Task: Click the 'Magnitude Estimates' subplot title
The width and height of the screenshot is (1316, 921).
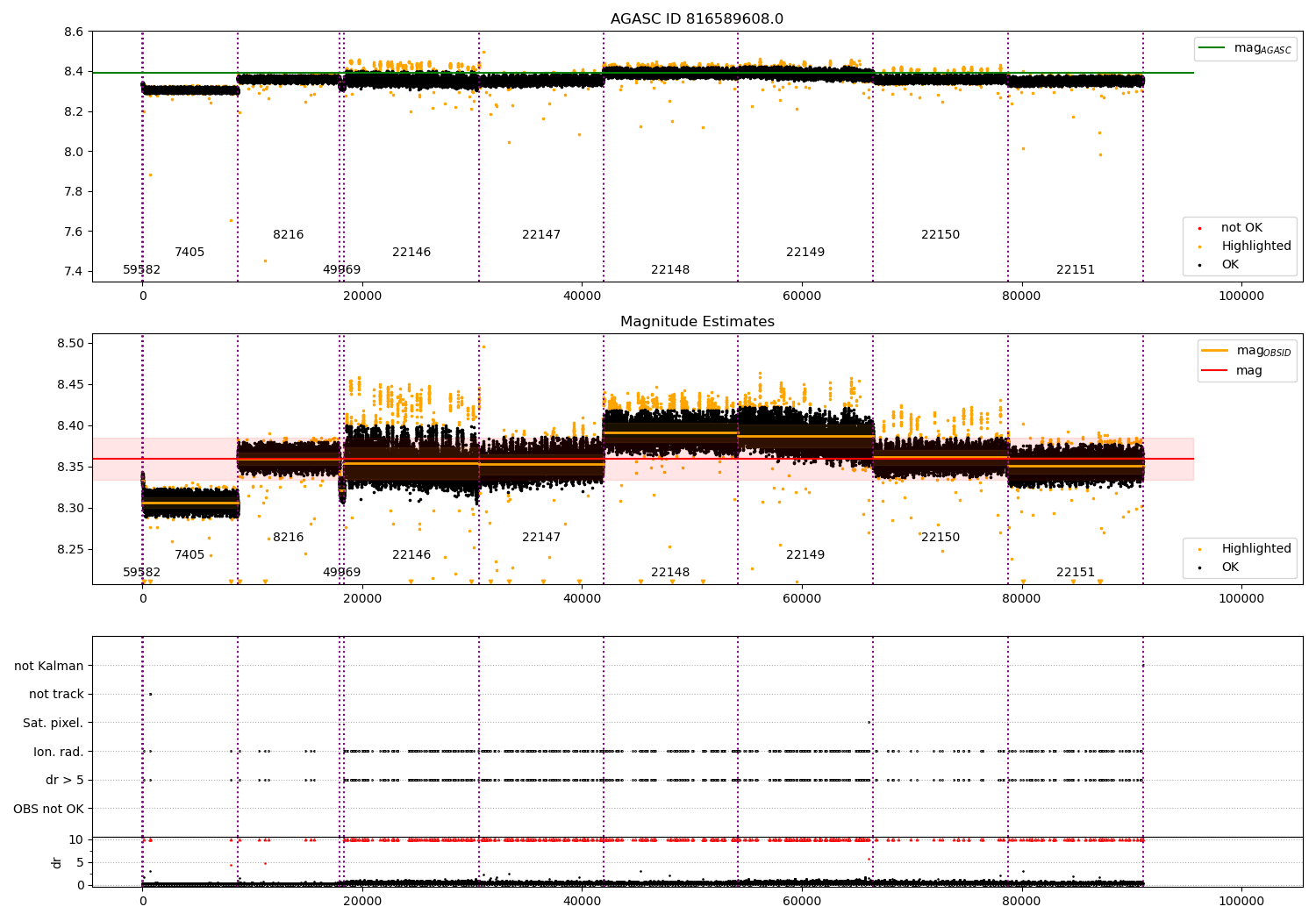Action: pyautogui.click(x=697, y=322)
